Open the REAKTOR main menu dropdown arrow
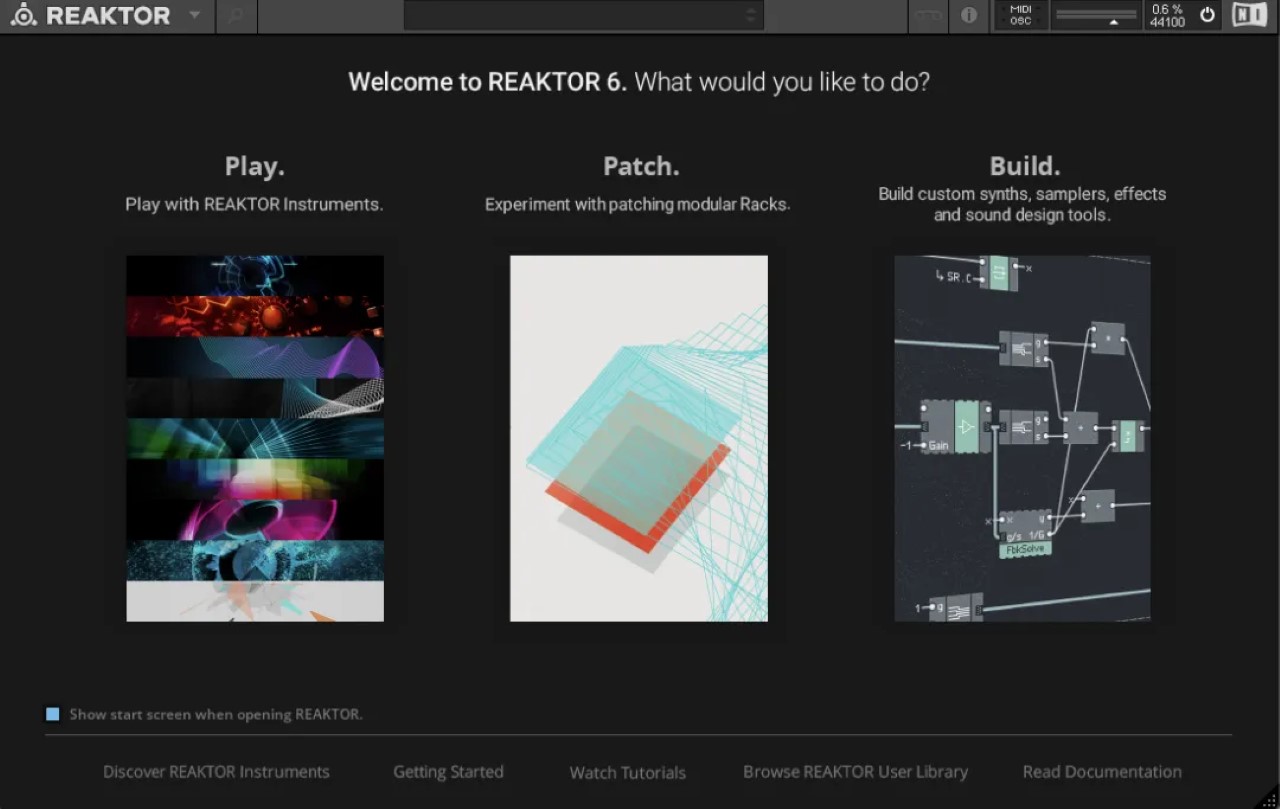This screenshot has height=809, width=1280. (x=194, y=16)
